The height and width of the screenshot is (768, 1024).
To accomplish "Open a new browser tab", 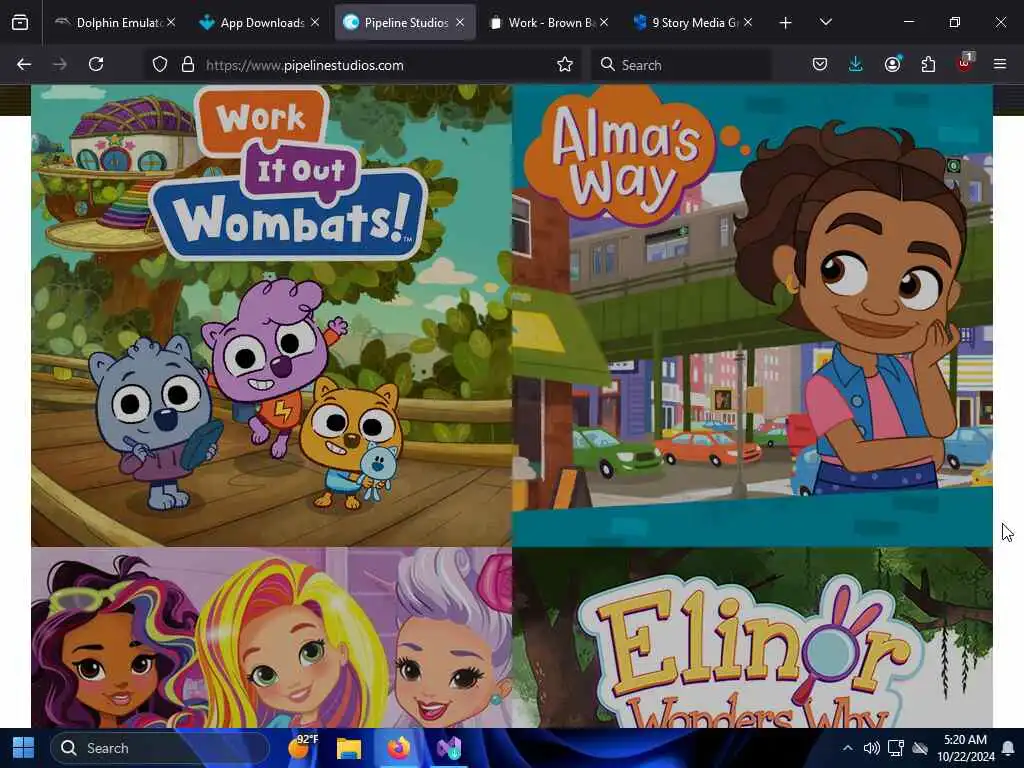I will 786,23.
